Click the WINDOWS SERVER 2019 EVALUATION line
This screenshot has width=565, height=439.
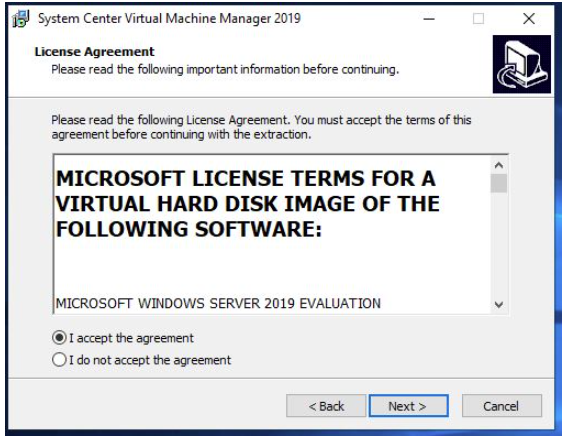218,303
